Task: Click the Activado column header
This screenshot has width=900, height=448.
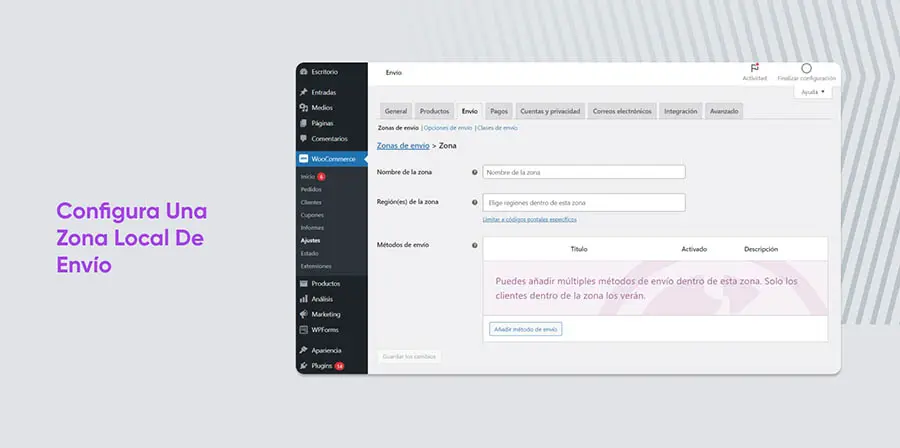Action: 694,250
